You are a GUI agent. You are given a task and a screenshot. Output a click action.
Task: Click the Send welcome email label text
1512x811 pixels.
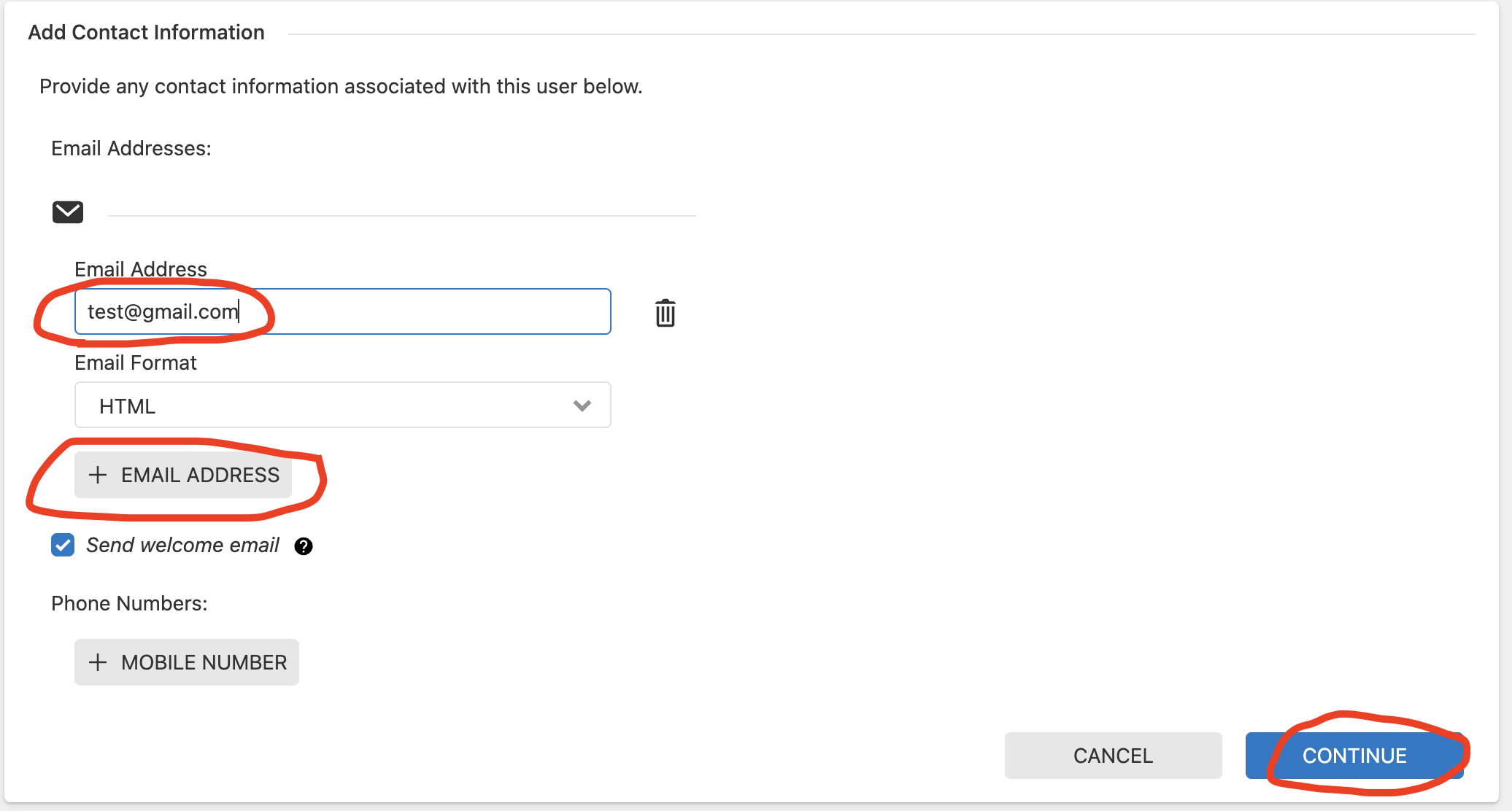(x=182, y=546)
